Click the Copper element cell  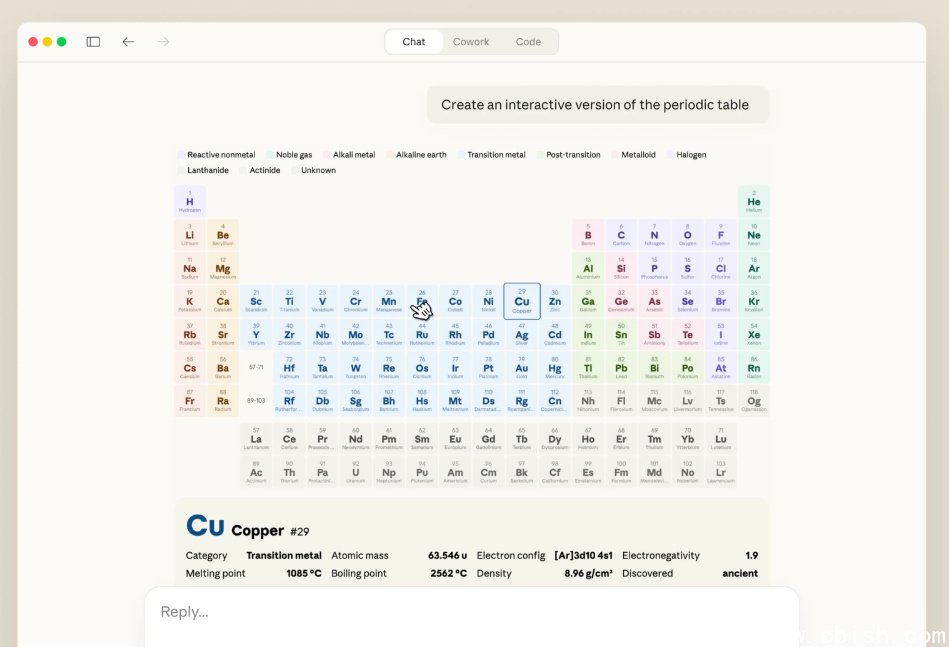[x=522, y=301]
